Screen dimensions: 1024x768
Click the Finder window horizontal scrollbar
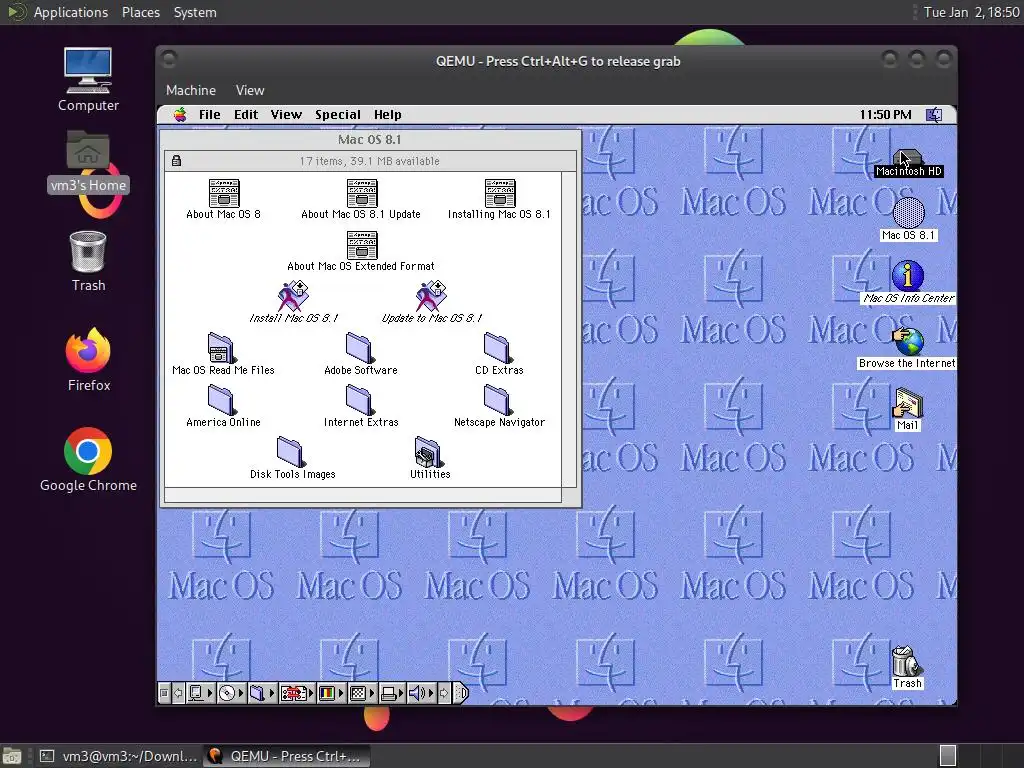tap(362, 496)
